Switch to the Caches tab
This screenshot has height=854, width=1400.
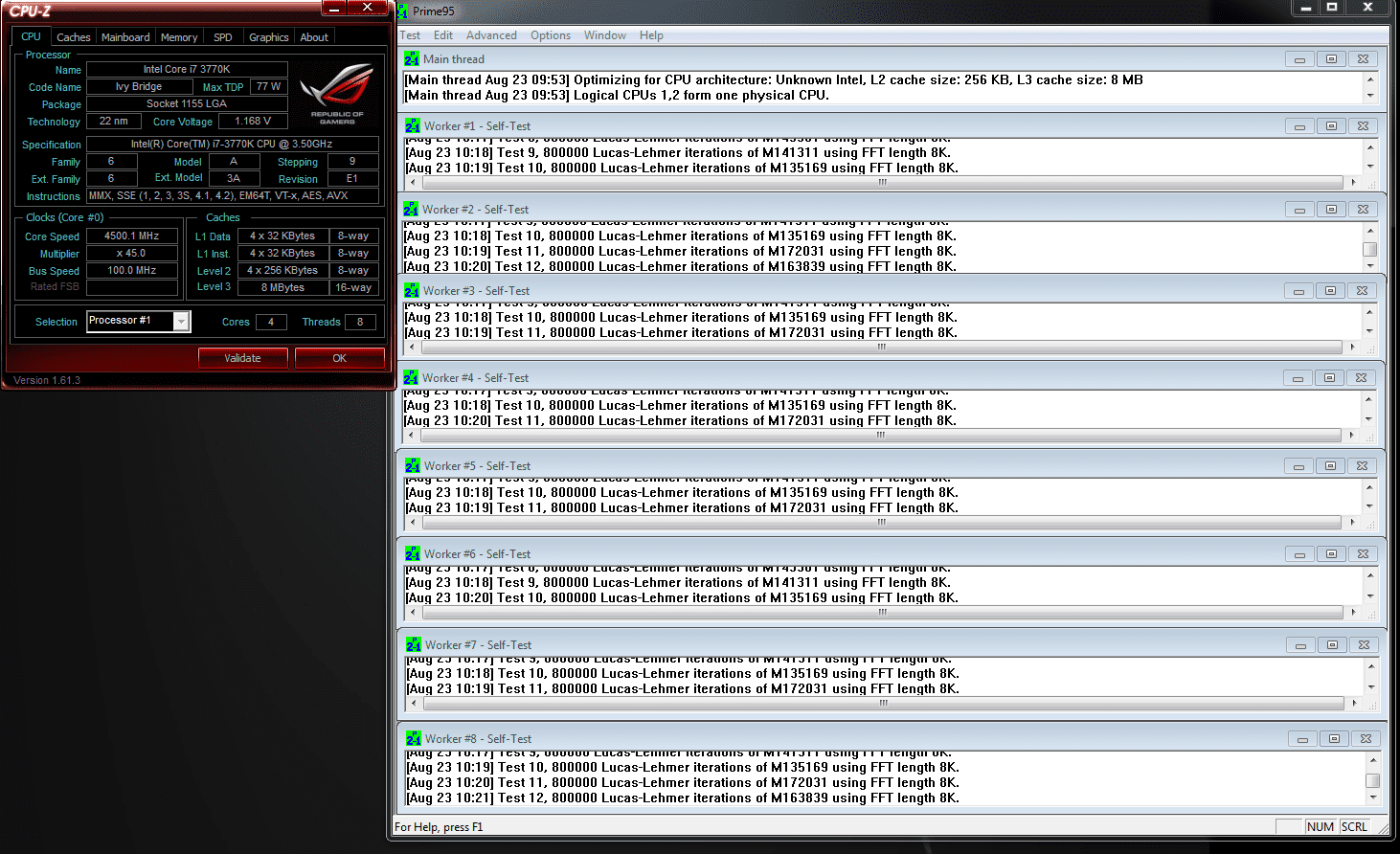(x=73, y=37)
